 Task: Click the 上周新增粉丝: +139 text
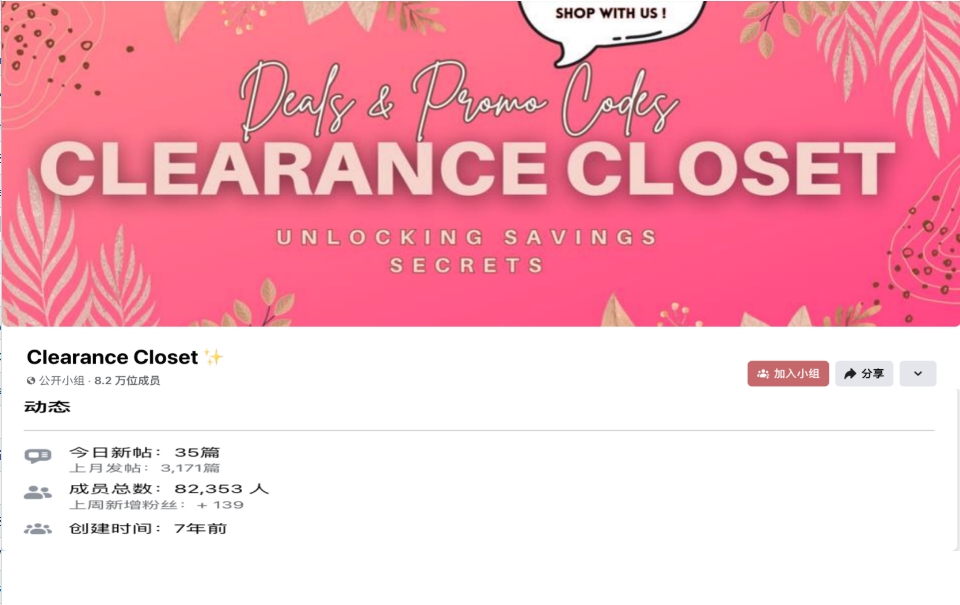(x=157, y=505)
